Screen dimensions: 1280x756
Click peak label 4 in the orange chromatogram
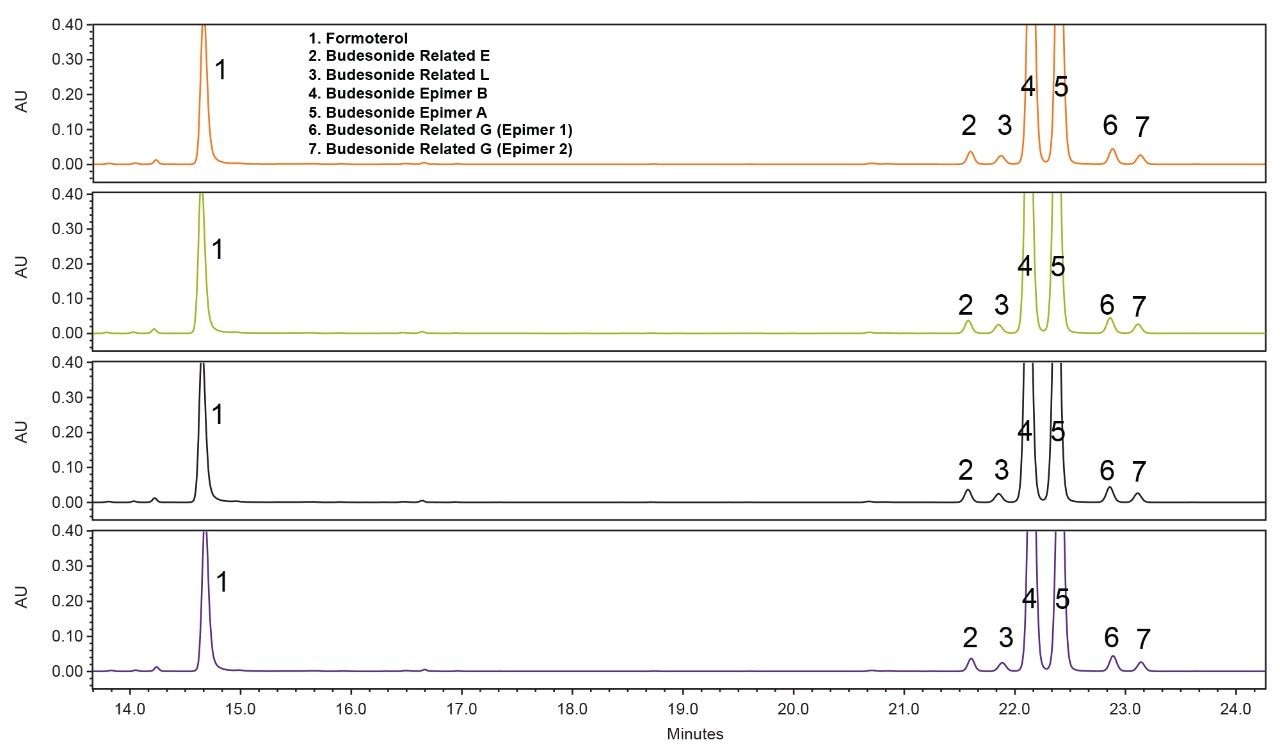1028,86
